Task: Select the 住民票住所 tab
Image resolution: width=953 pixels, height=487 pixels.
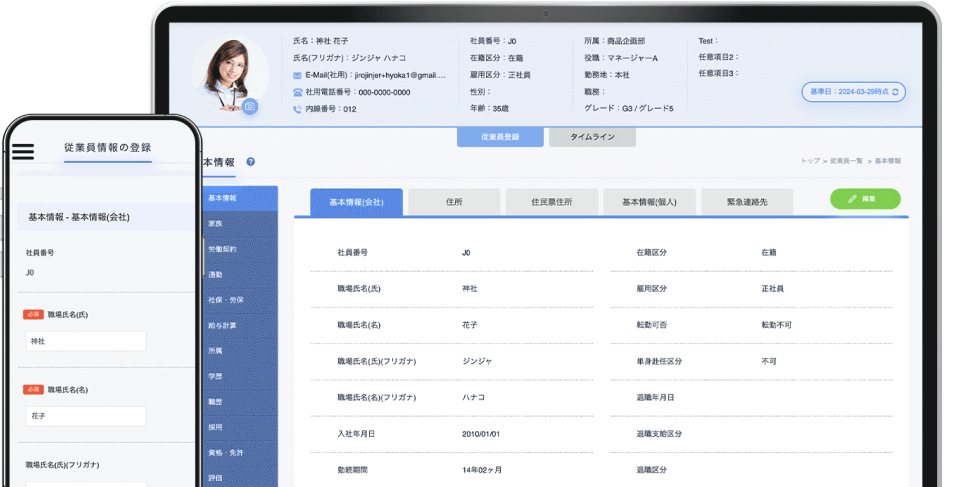Action: click(x=552, y=202)
